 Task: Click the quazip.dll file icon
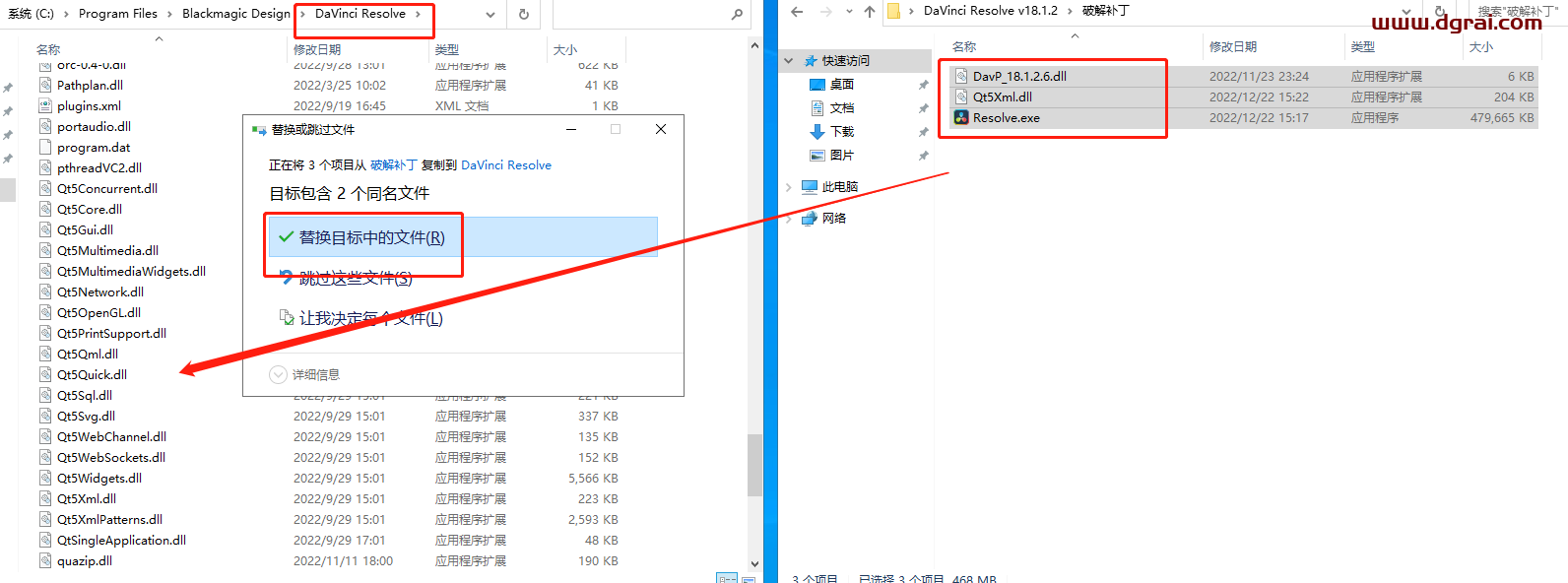45,560
